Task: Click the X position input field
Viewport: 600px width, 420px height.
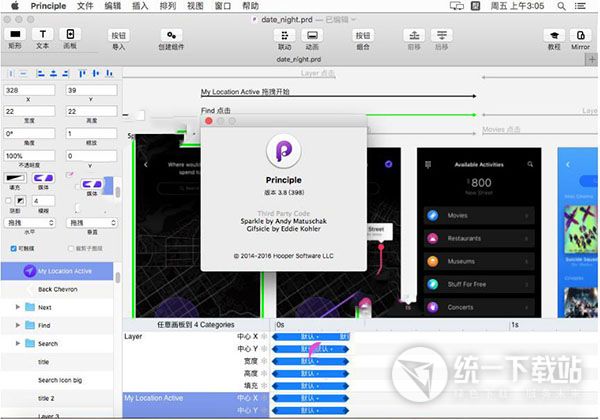Action: pos(30,90)
